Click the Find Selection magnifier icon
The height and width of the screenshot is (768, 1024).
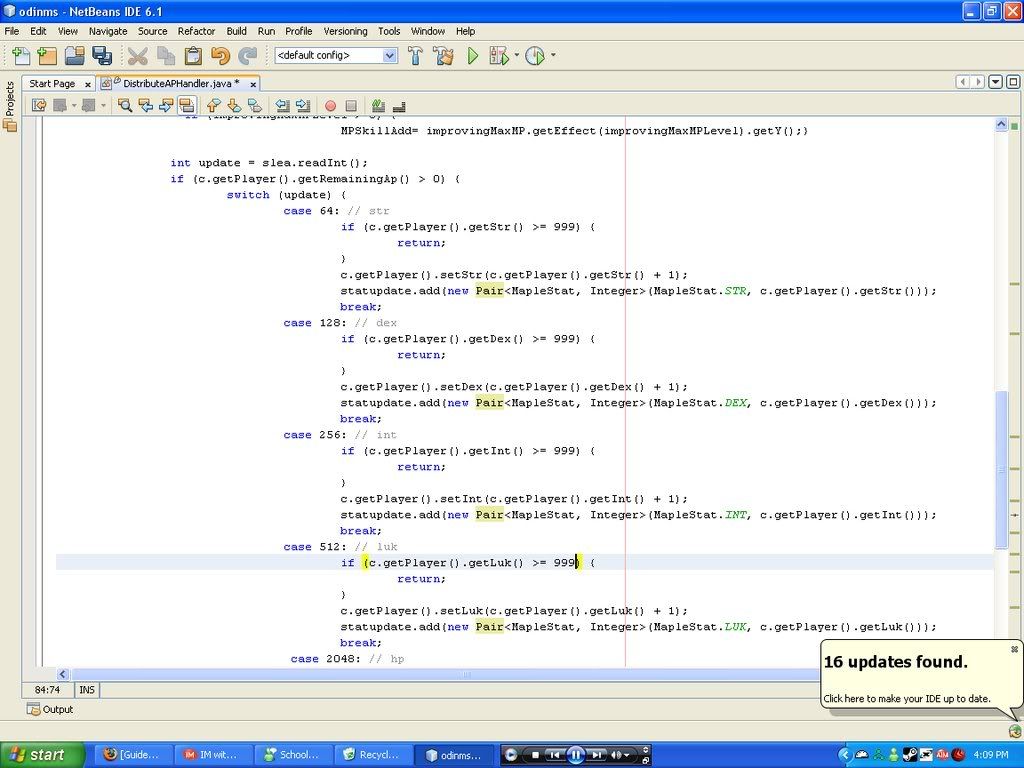pos(125,105)
